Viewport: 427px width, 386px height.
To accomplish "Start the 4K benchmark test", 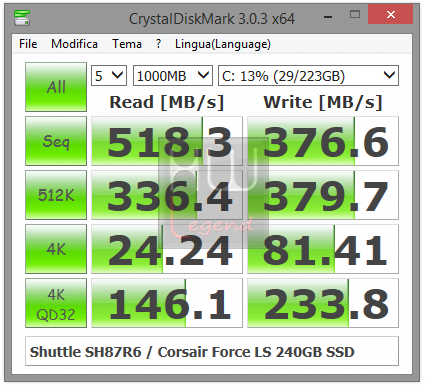I will (56, 249).
